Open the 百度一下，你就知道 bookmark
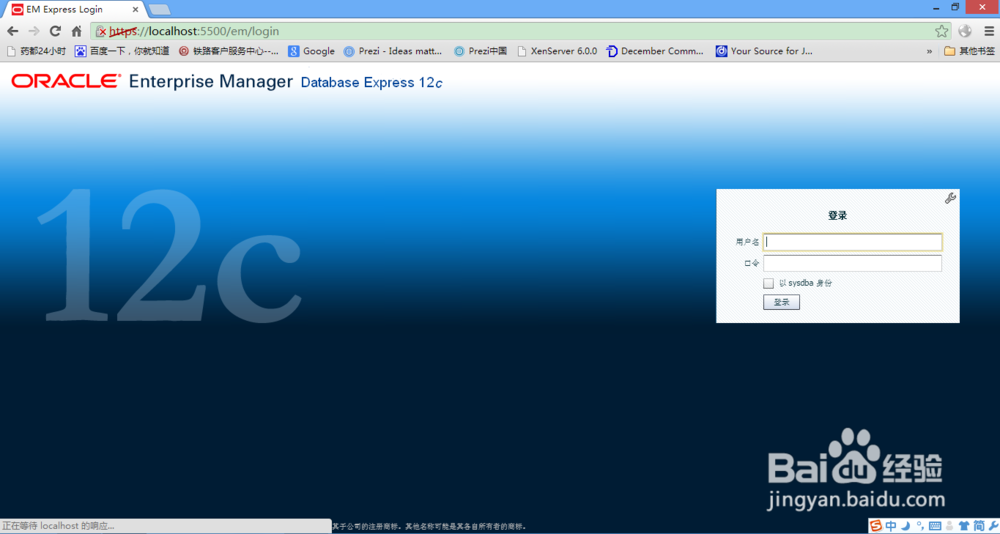 click(122, 51)
